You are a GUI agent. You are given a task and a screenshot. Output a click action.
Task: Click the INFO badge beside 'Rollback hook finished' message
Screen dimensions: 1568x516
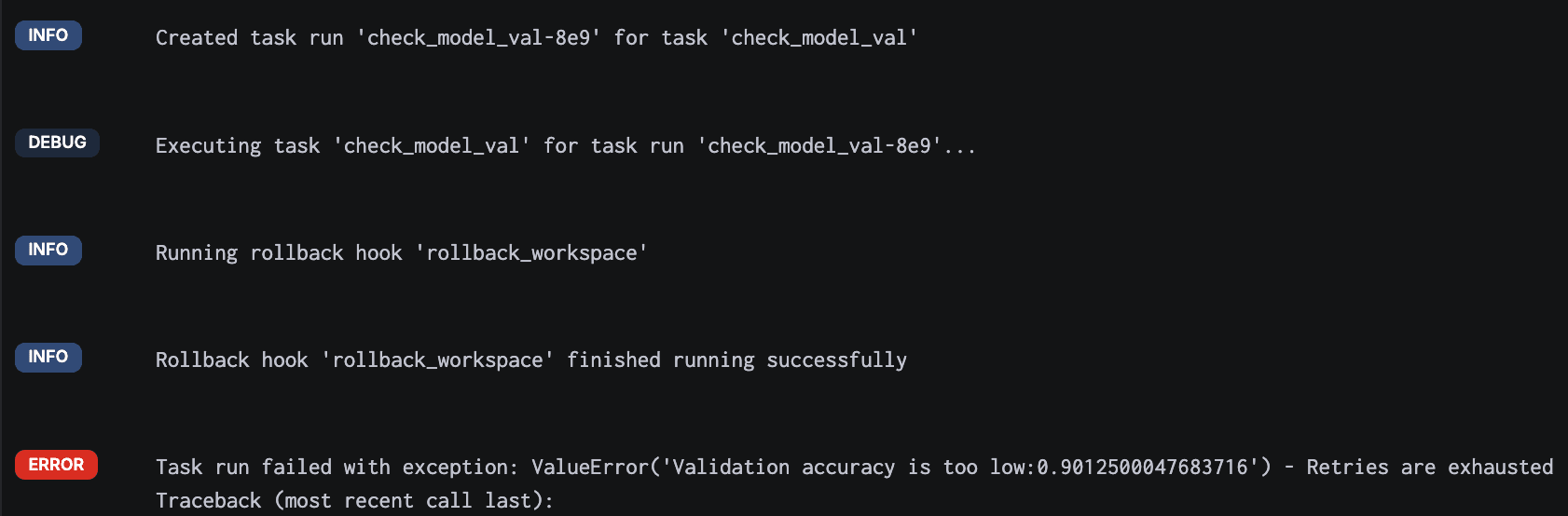[x=48, y=357]
